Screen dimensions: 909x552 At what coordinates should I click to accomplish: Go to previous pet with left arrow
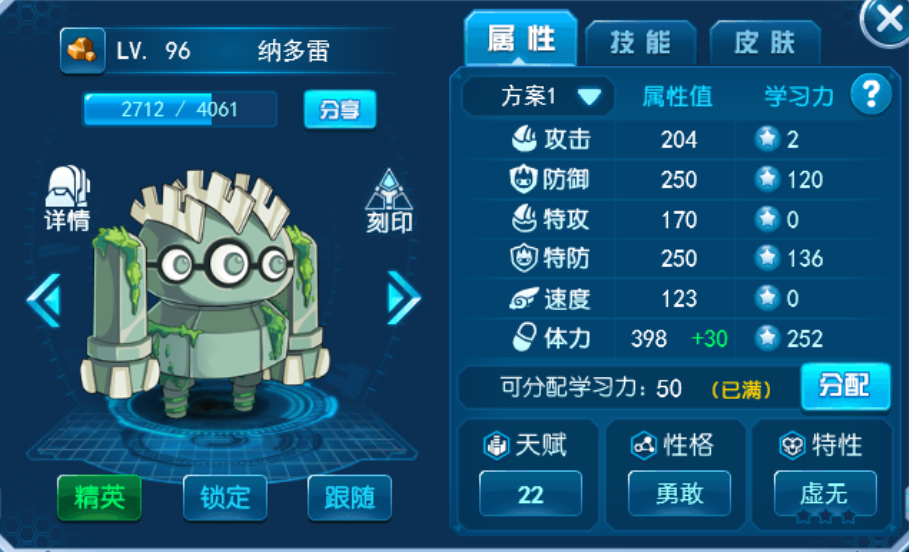tap(43, 300)
